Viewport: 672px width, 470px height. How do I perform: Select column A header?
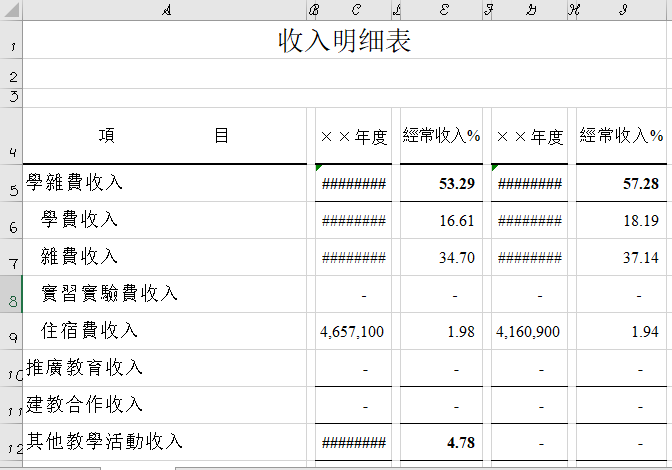coord(164,10)
